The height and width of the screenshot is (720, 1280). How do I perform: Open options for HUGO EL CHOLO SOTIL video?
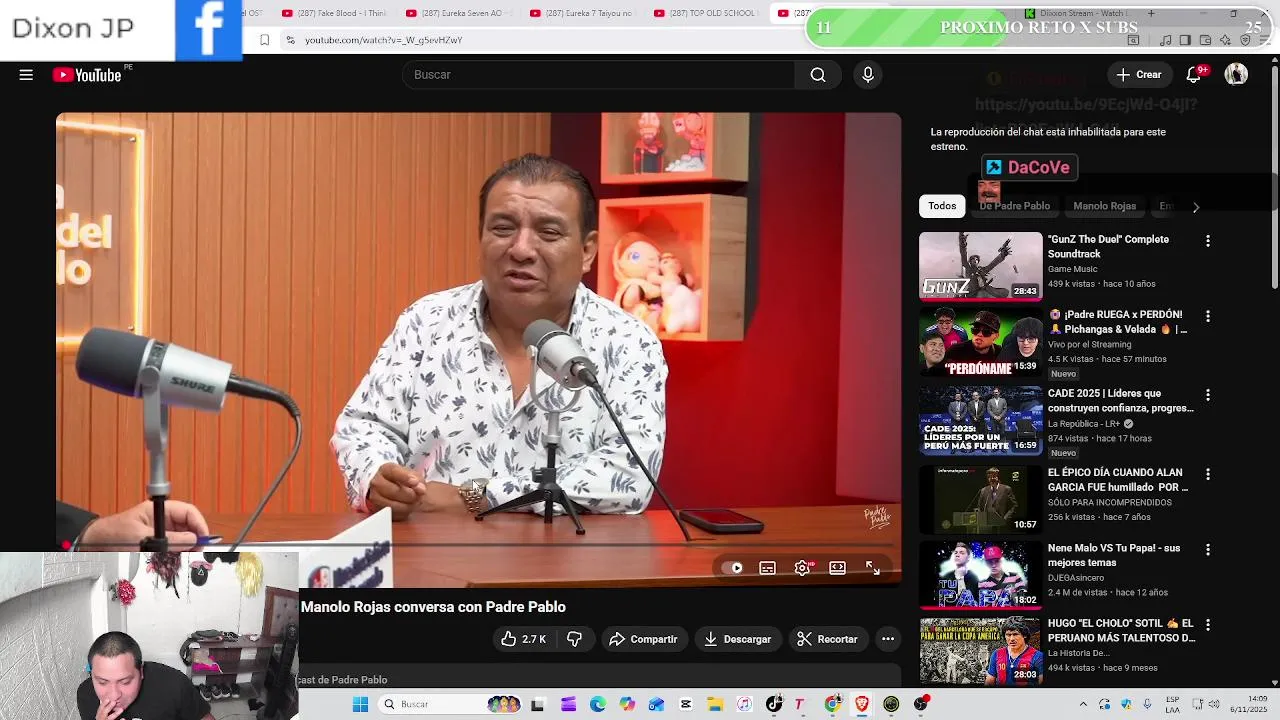[x=1208, y=625]
